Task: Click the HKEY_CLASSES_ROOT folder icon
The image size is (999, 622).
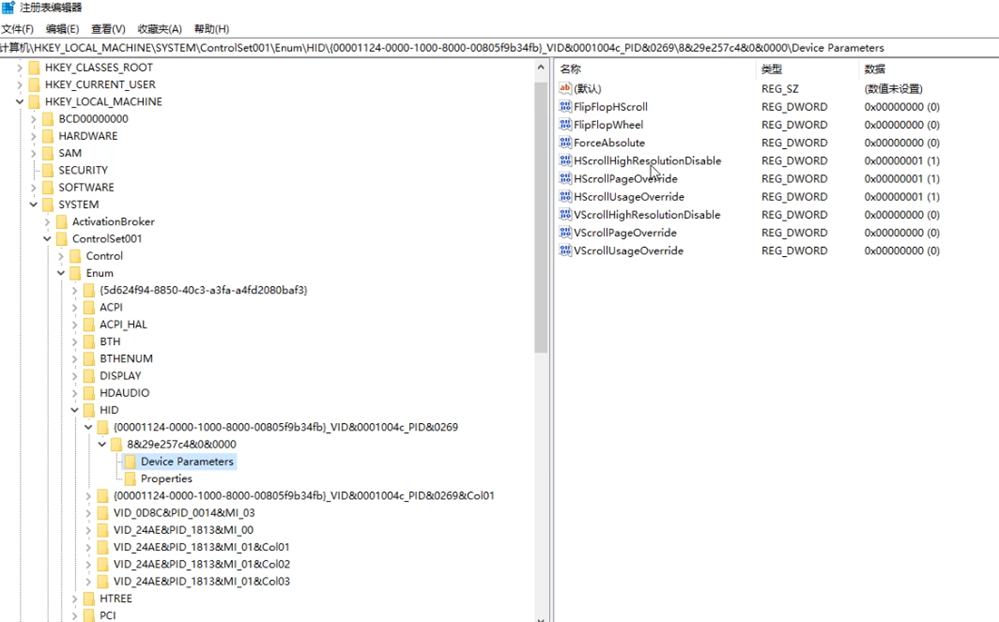Action: click(x=34, y=68)
